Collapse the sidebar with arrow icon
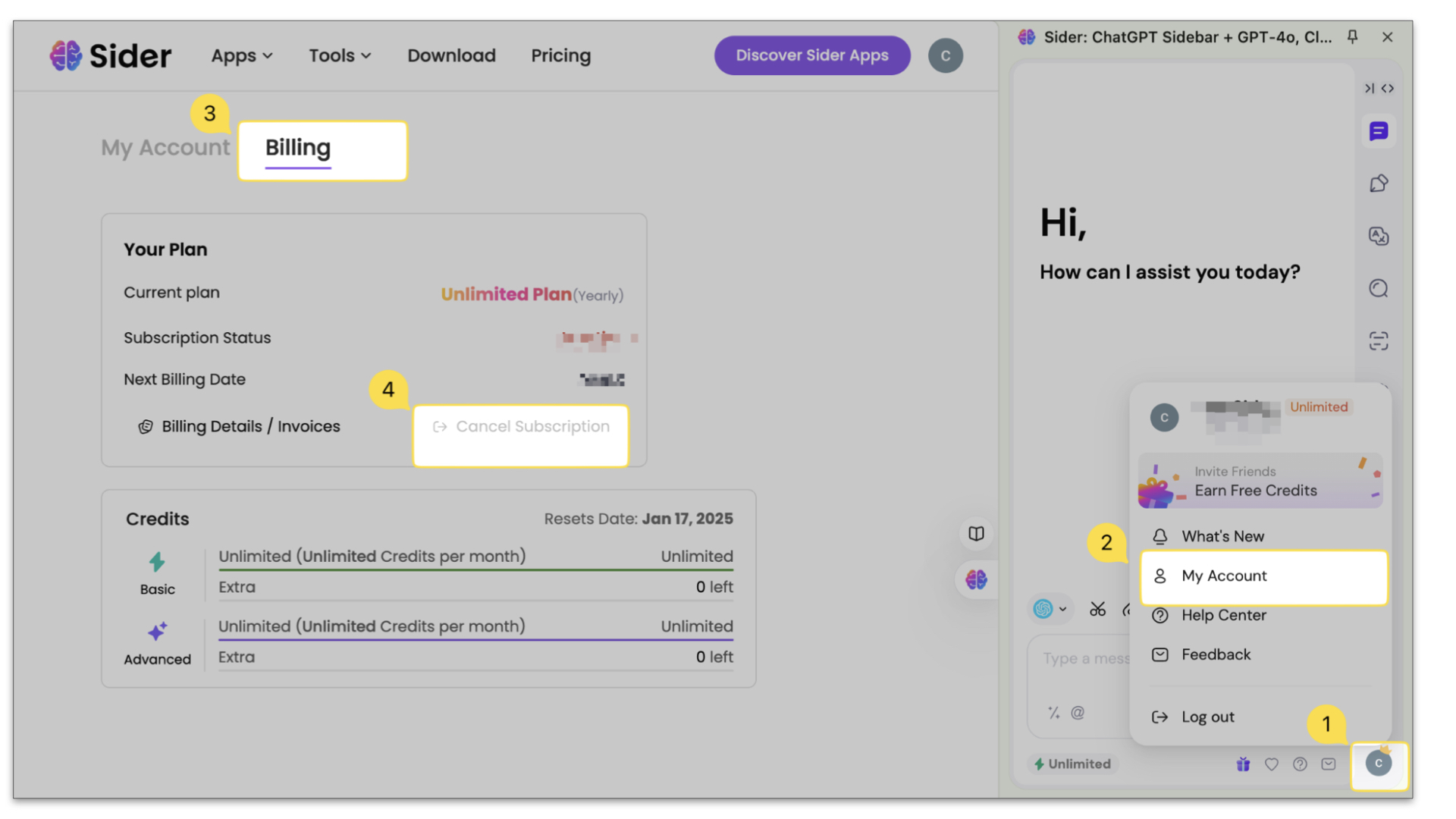This screenshot has width=1456, height=819. click(1369, 89)
